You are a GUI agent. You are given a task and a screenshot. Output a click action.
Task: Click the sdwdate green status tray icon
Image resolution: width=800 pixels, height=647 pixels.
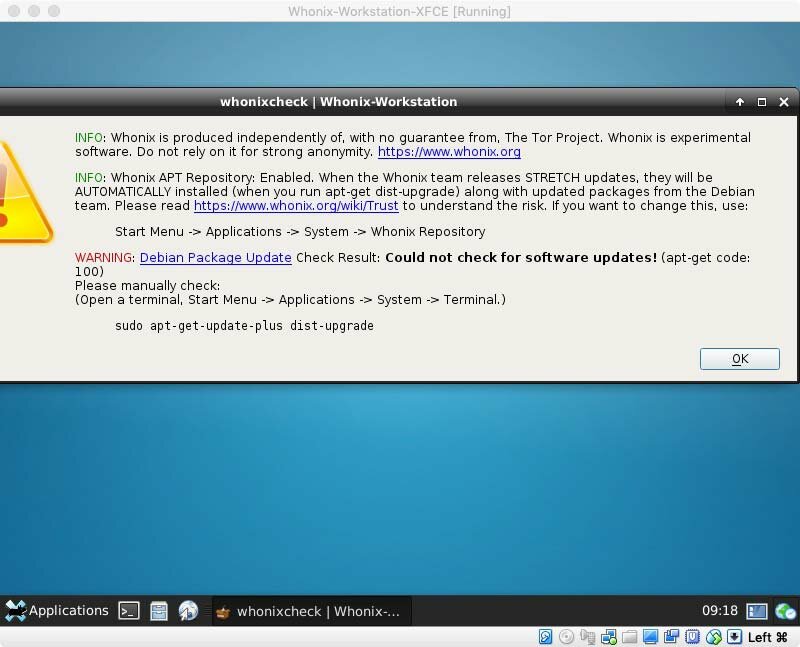point(786,611)
